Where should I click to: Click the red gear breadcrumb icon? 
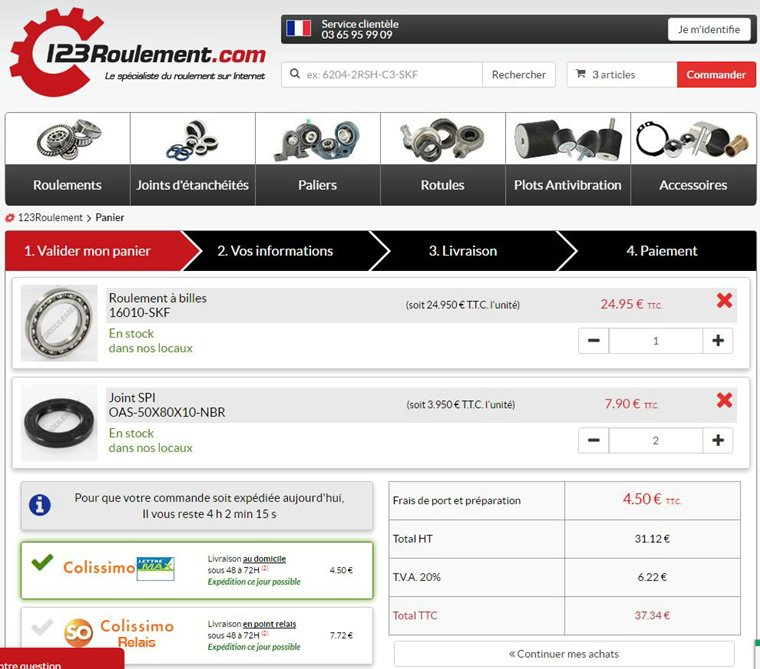[x=10, y=218]
